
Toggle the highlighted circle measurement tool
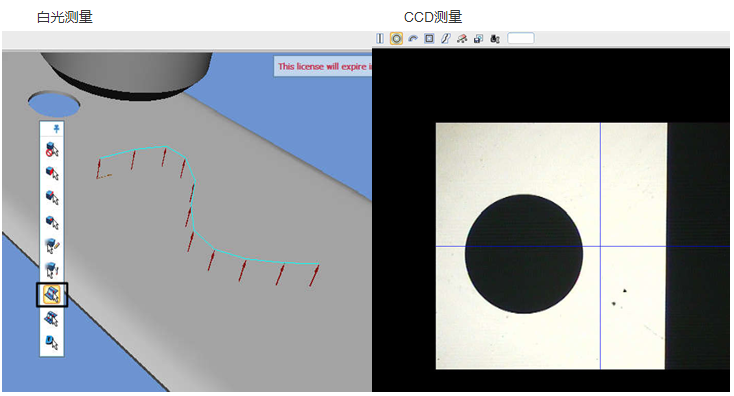(x=396, y=38)
